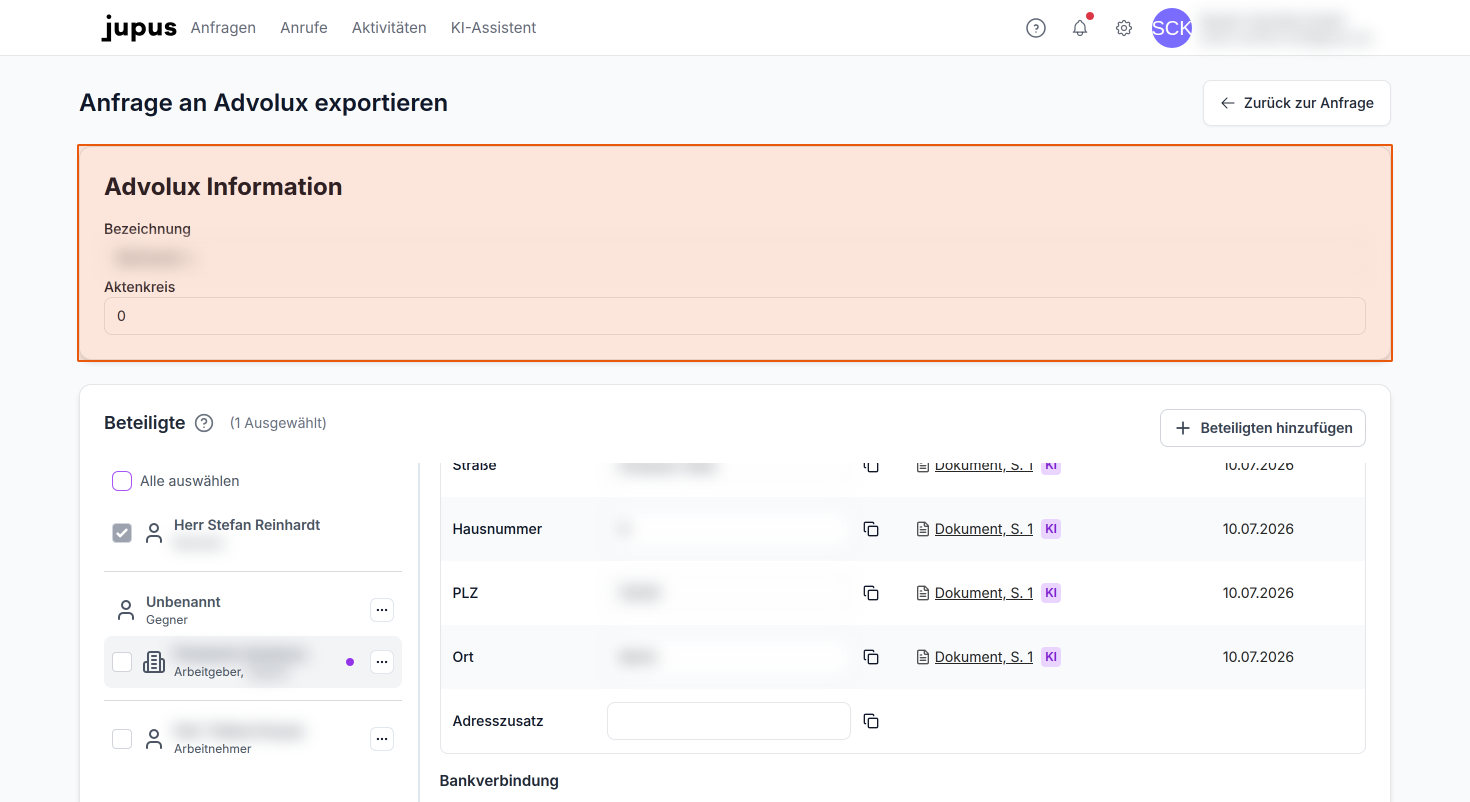
Task: Click the (1 Ausgewählt) counter
Action: click(278, 423)
